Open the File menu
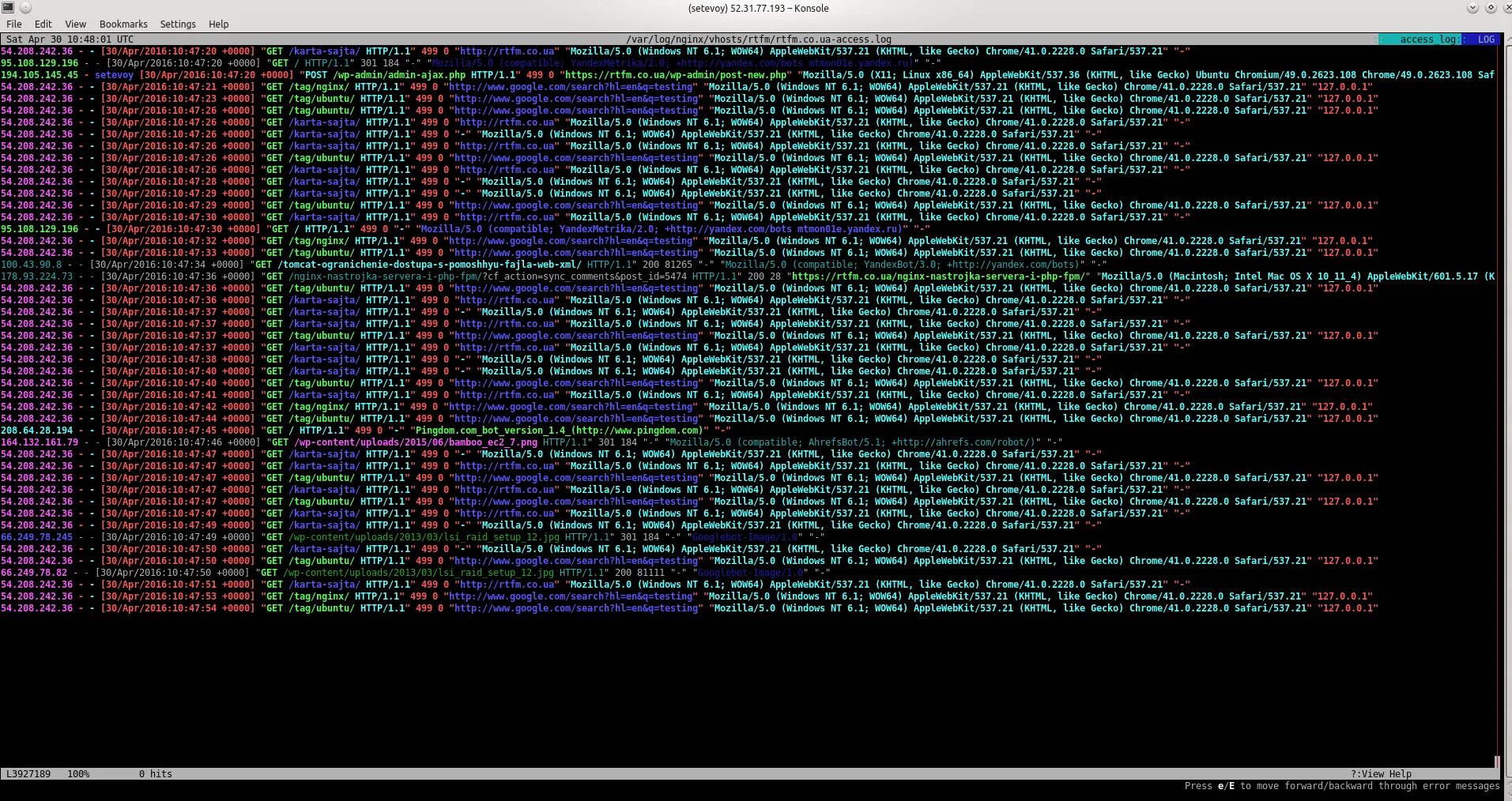 point(14,24)
